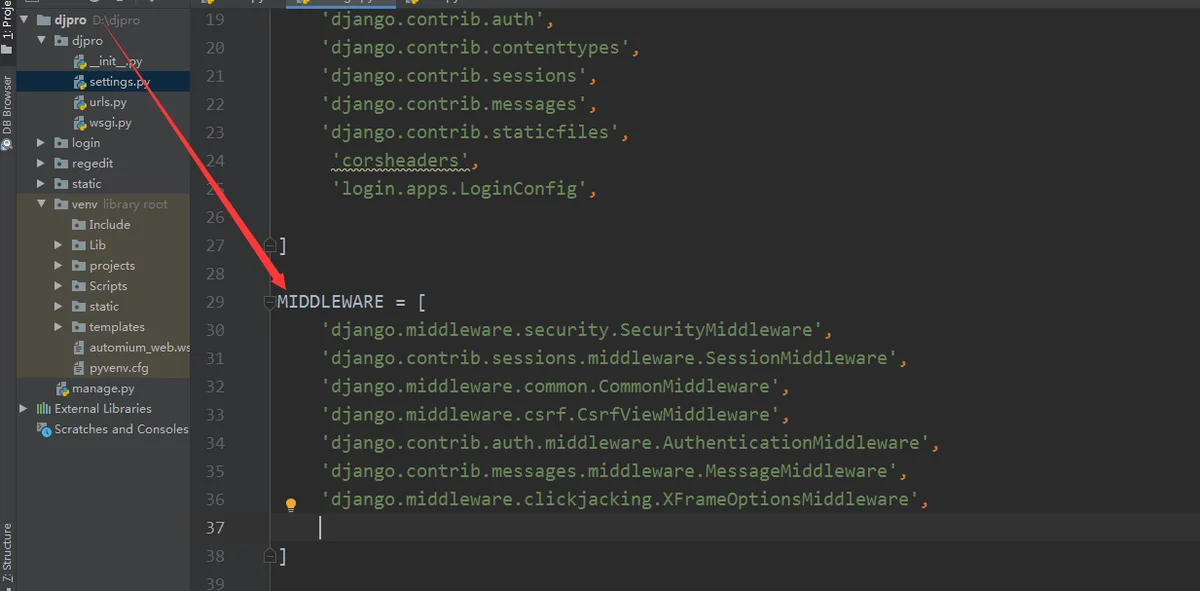This screenshot has height=591, width=1200.
Task: Fold the MIDDLEWARE list at line 29
Action: pyautogui.click(x=270, y=302)
